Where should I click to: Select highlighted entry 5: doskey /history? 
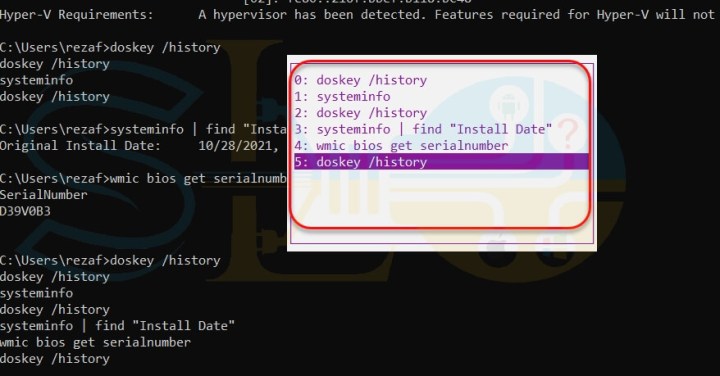pyautogui.click(x=441, y=162)
